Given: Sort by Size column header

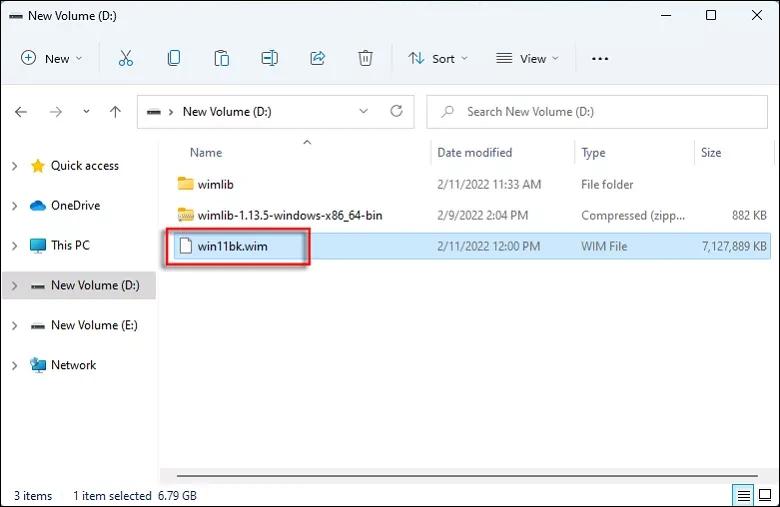Looking at the screenshot, I should point(711,153).
